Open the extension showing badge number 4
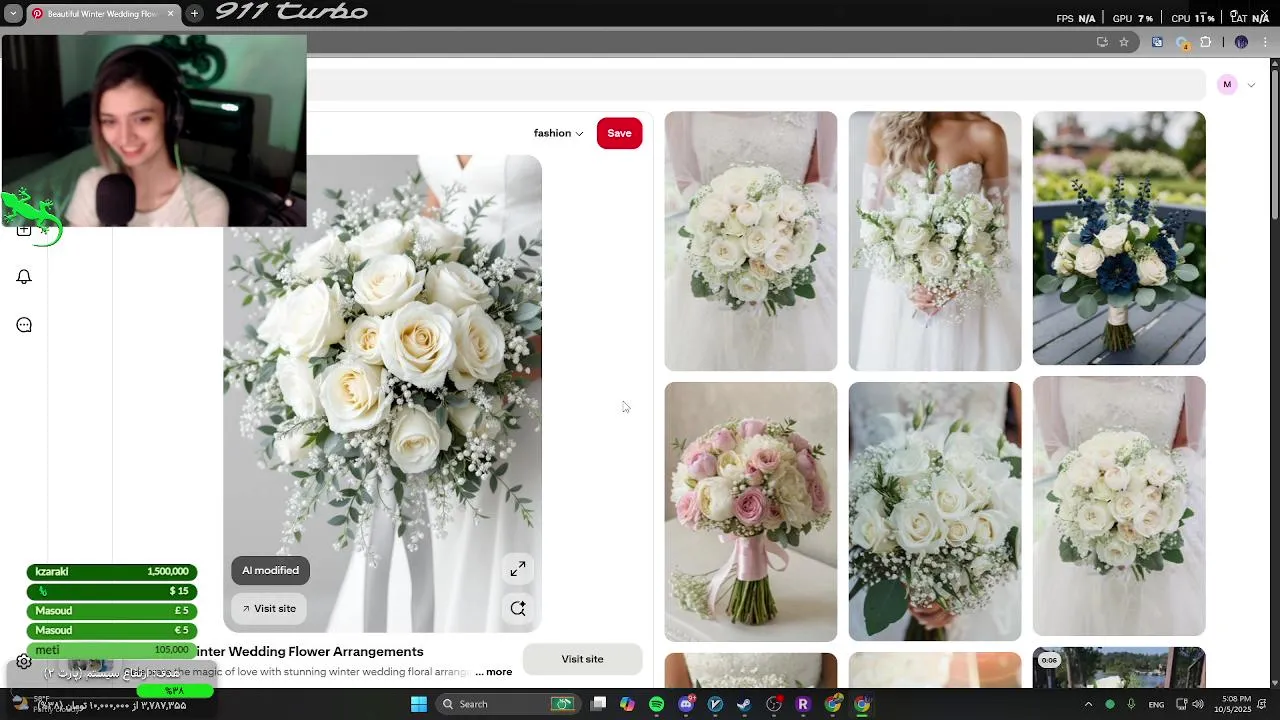The height and width of the screenshot is (720, 1280). tap(1182, 42)
